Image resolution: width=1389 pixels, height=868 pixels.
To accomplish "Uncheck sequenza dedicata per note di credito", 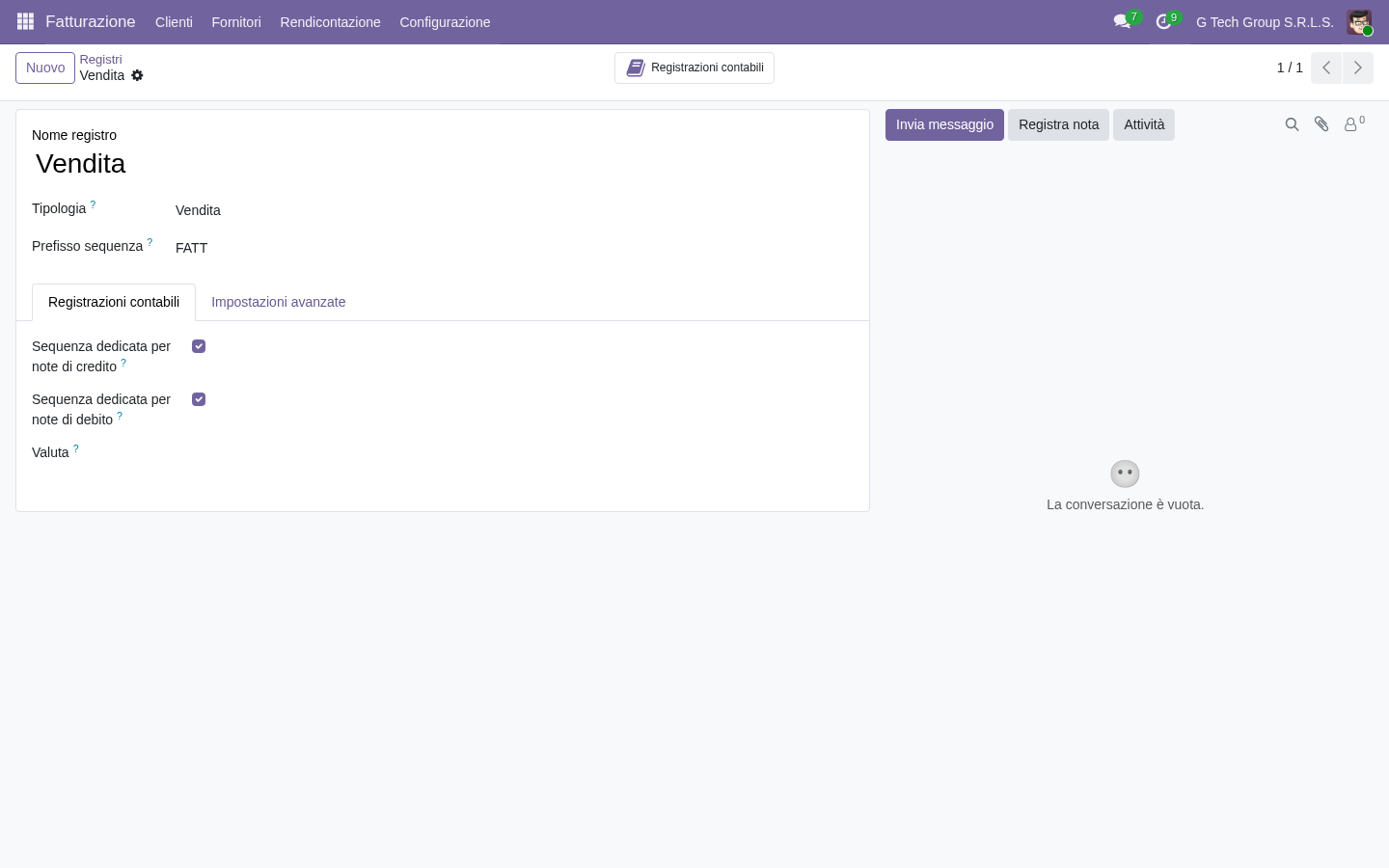I will tap(199, 346).
